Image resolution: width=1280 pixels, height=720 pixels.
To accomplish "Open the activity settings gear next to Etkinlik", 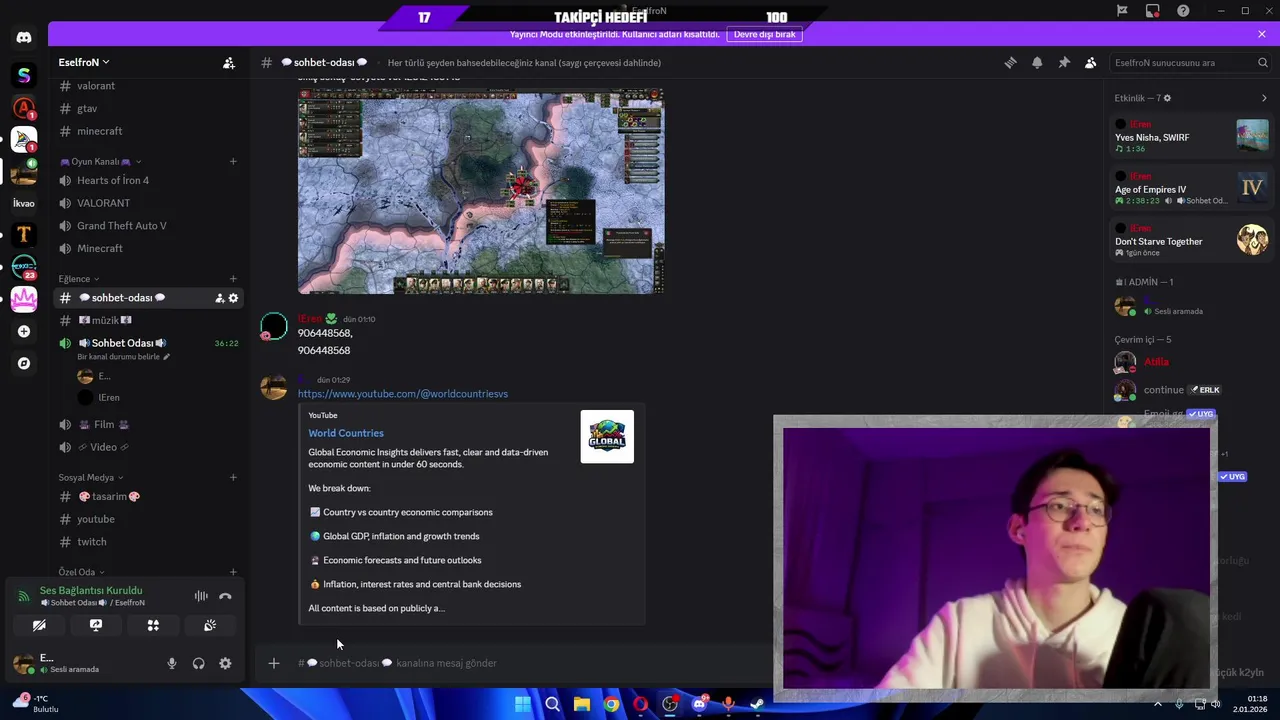I will [x=1167, y=98].
